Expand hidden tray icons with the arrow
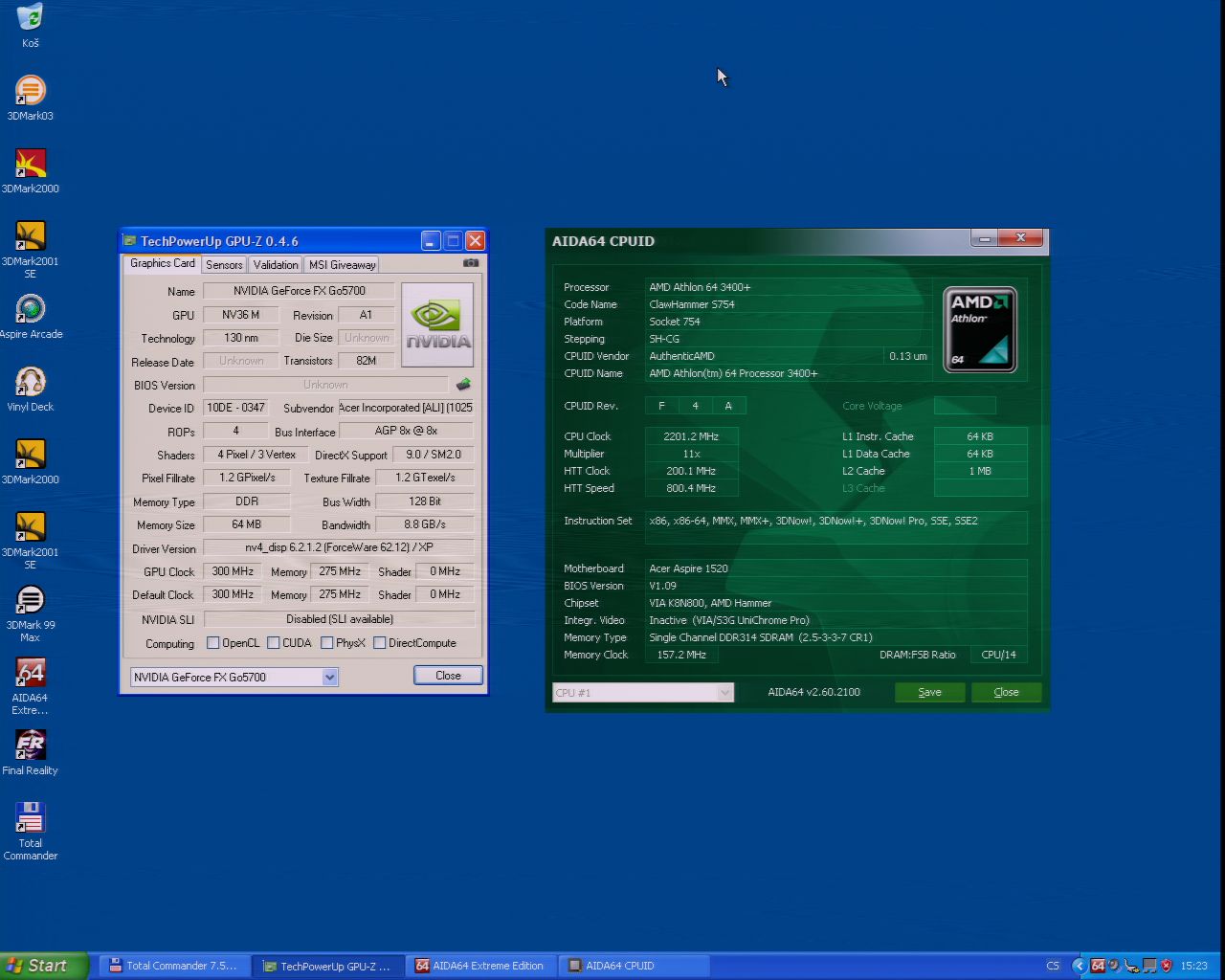Viewport: 1225px width, 980px height. tap(1079, 966)
